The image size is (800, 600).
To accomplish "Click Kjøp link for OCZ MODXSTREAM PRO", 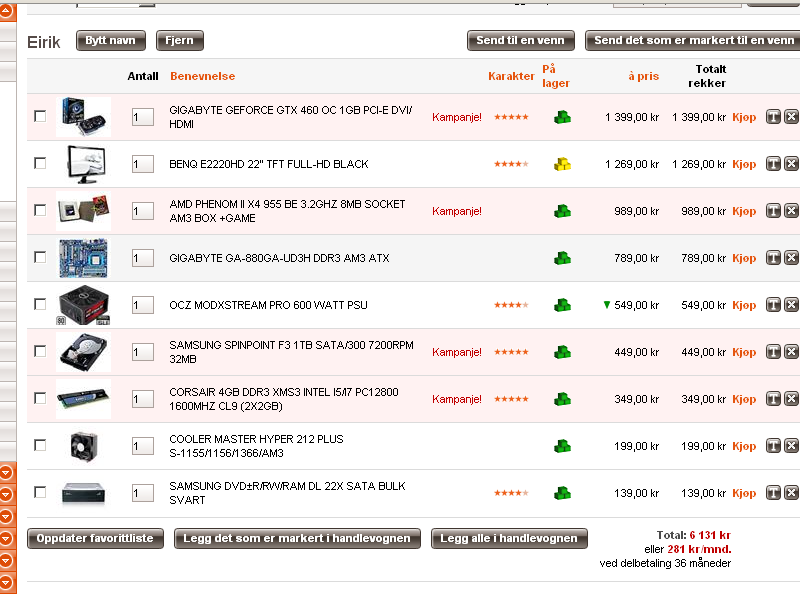I will [744, 305].
